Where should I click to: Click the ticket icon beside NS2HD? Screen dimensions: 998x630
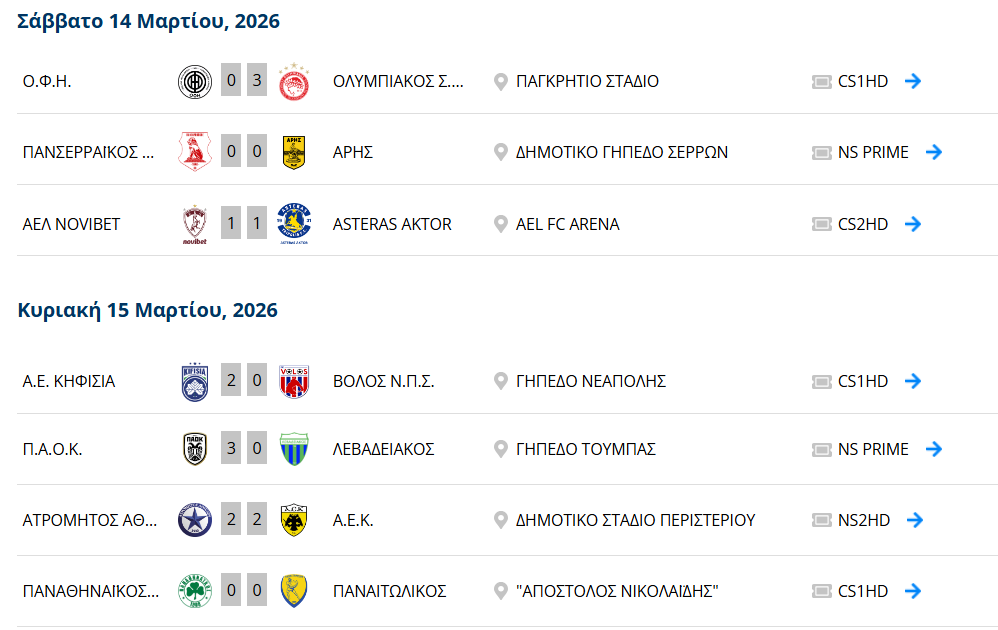(822, 520)
